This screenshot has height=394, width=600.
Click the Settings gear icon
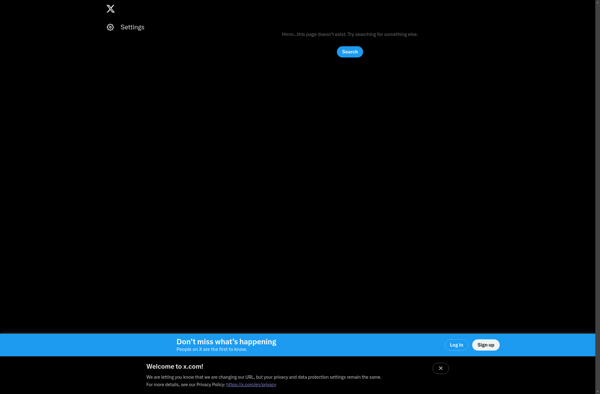pos(110,27)
